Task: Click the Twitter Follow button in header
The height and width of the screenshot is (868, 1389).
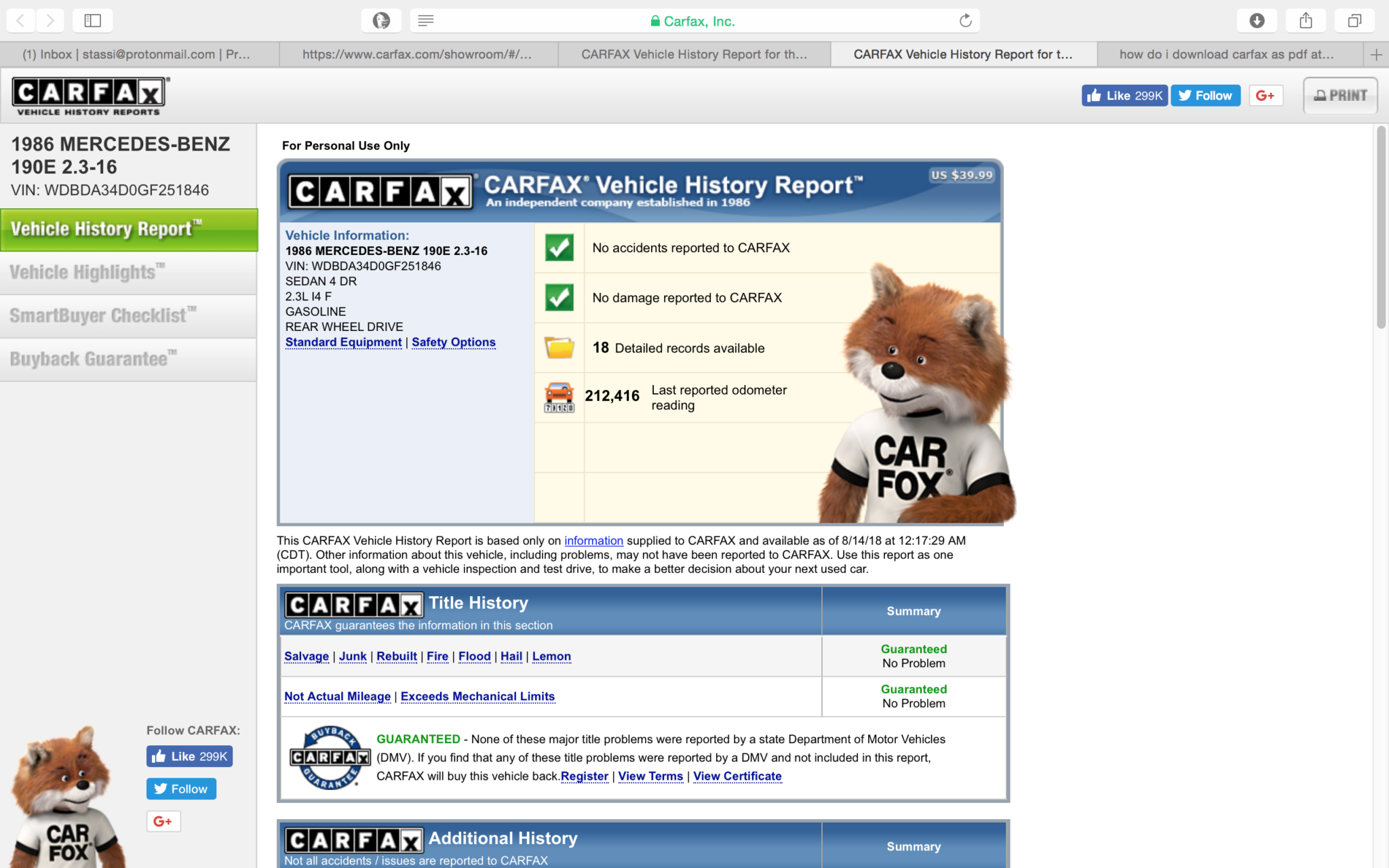Action: click(x=1205, y=96)
